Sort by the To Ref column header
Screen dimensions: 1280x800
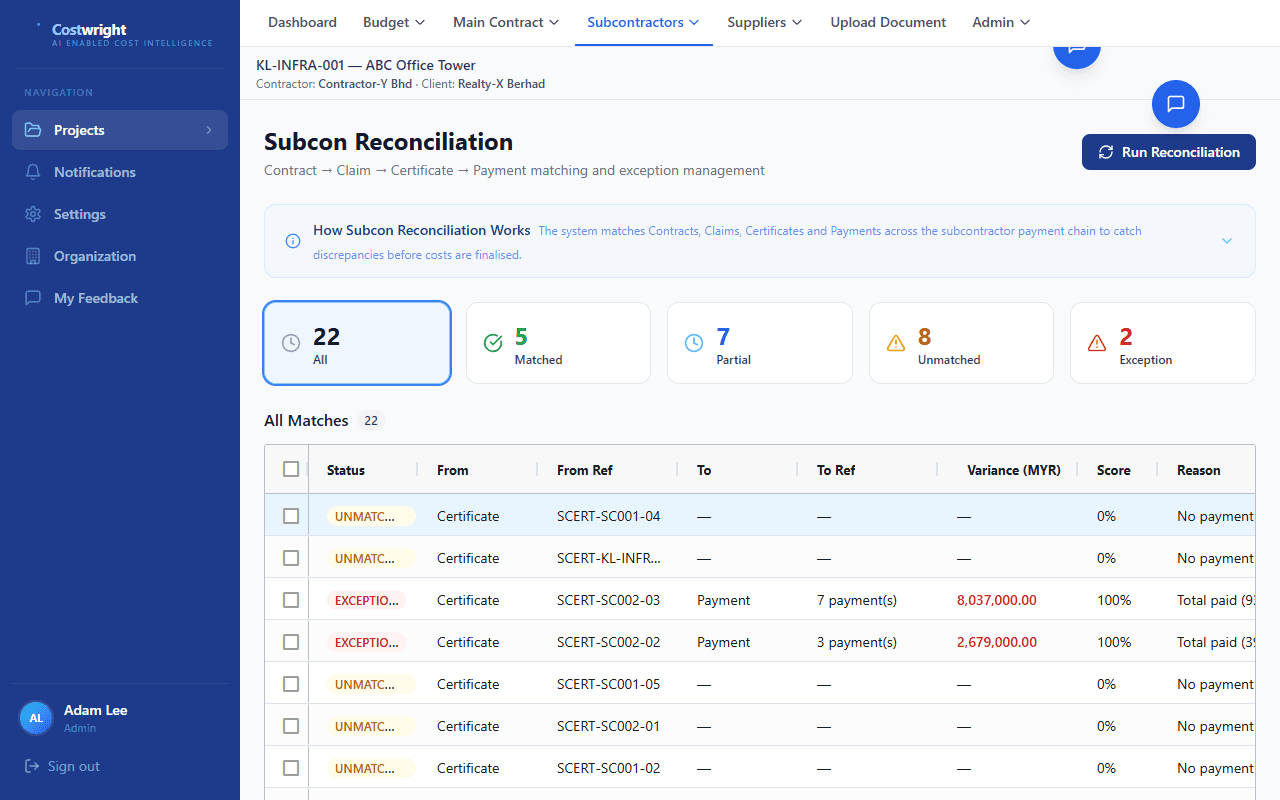(836, 470)
